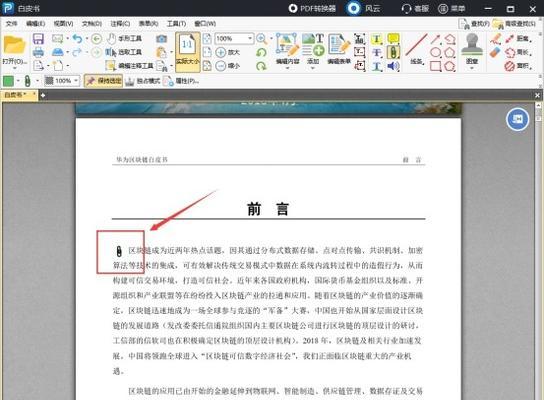Click the edit form tool (编辑表单)
The width and height of the screenshot is (544, 400).
[x=339, y=49]
